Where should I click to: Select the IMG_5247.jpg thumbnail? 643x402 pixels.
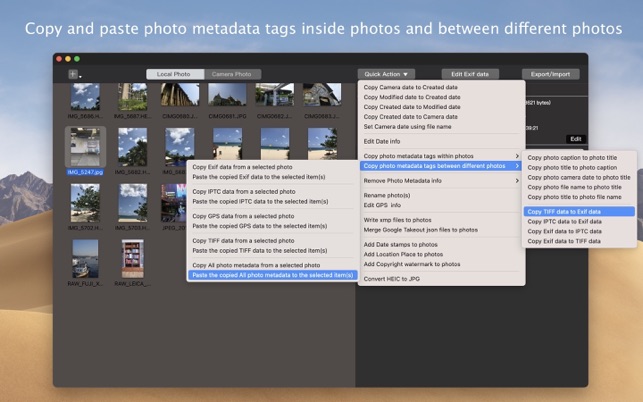85,146
